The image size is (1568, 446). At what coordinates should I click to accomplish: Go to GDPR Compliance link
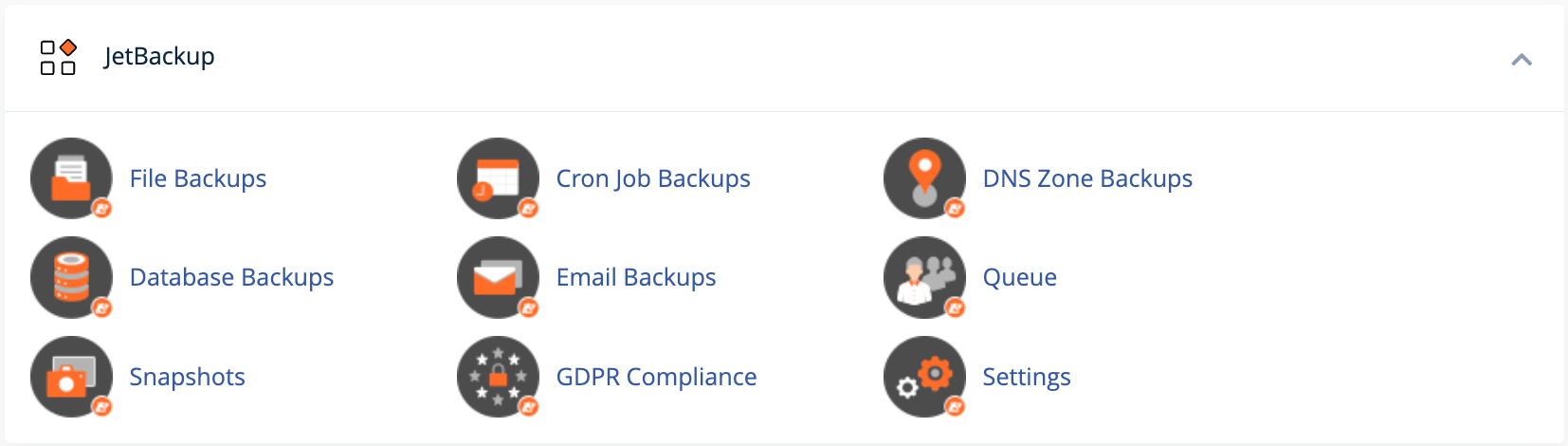point(656,377)
